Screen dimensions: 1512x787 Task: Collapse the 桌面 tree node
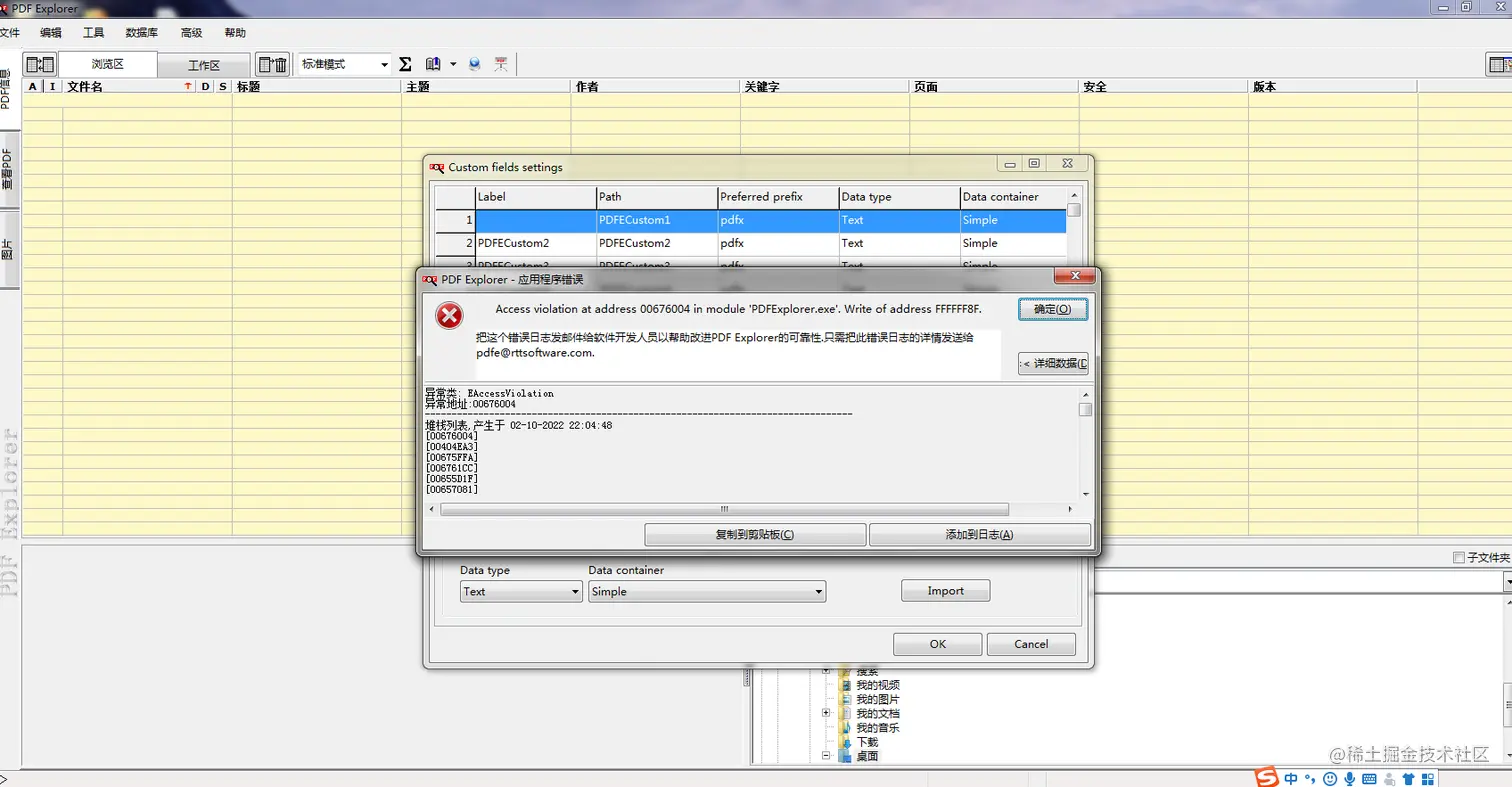coord(826,756)
